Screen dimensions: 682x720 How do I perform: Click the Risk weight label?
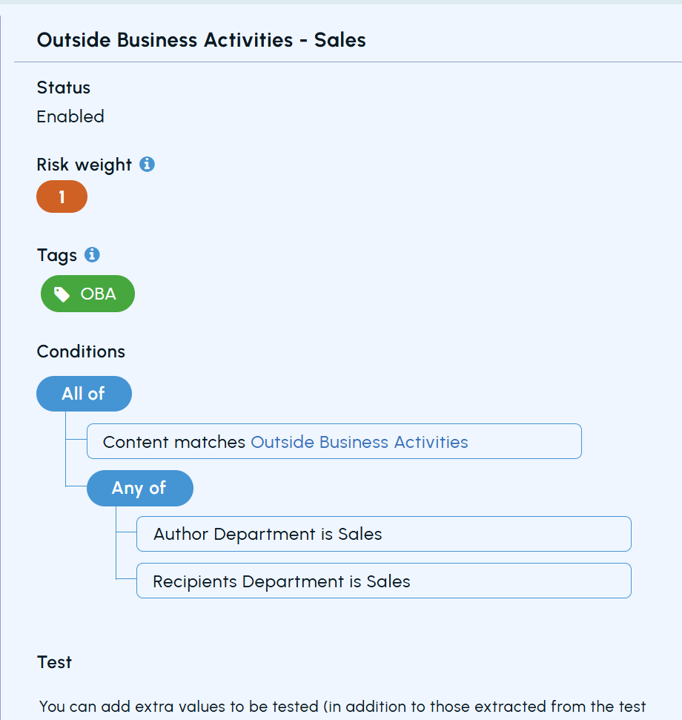[84, 165]
